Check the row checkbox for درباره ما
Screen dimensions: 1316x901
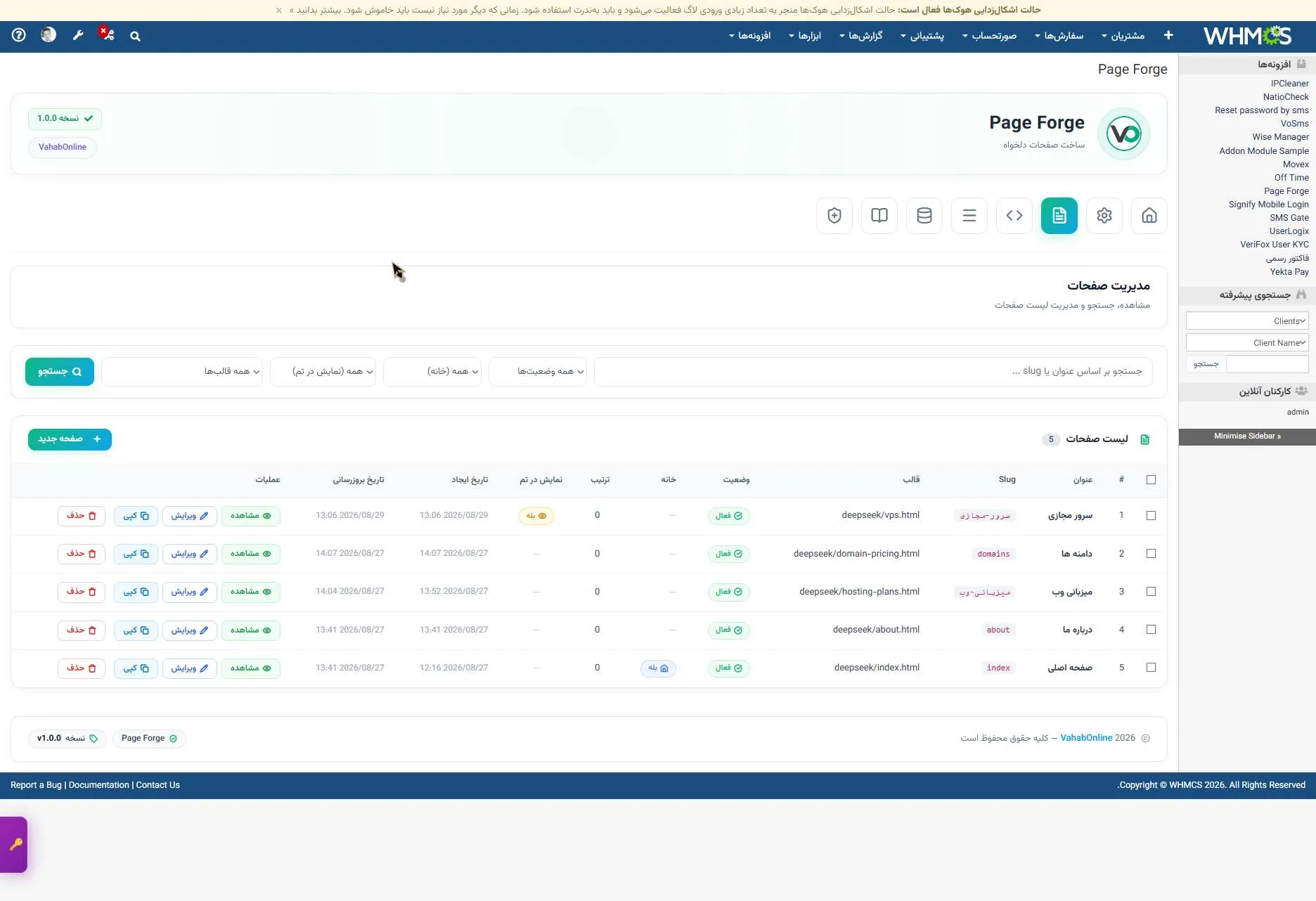tap(1151, 629)
